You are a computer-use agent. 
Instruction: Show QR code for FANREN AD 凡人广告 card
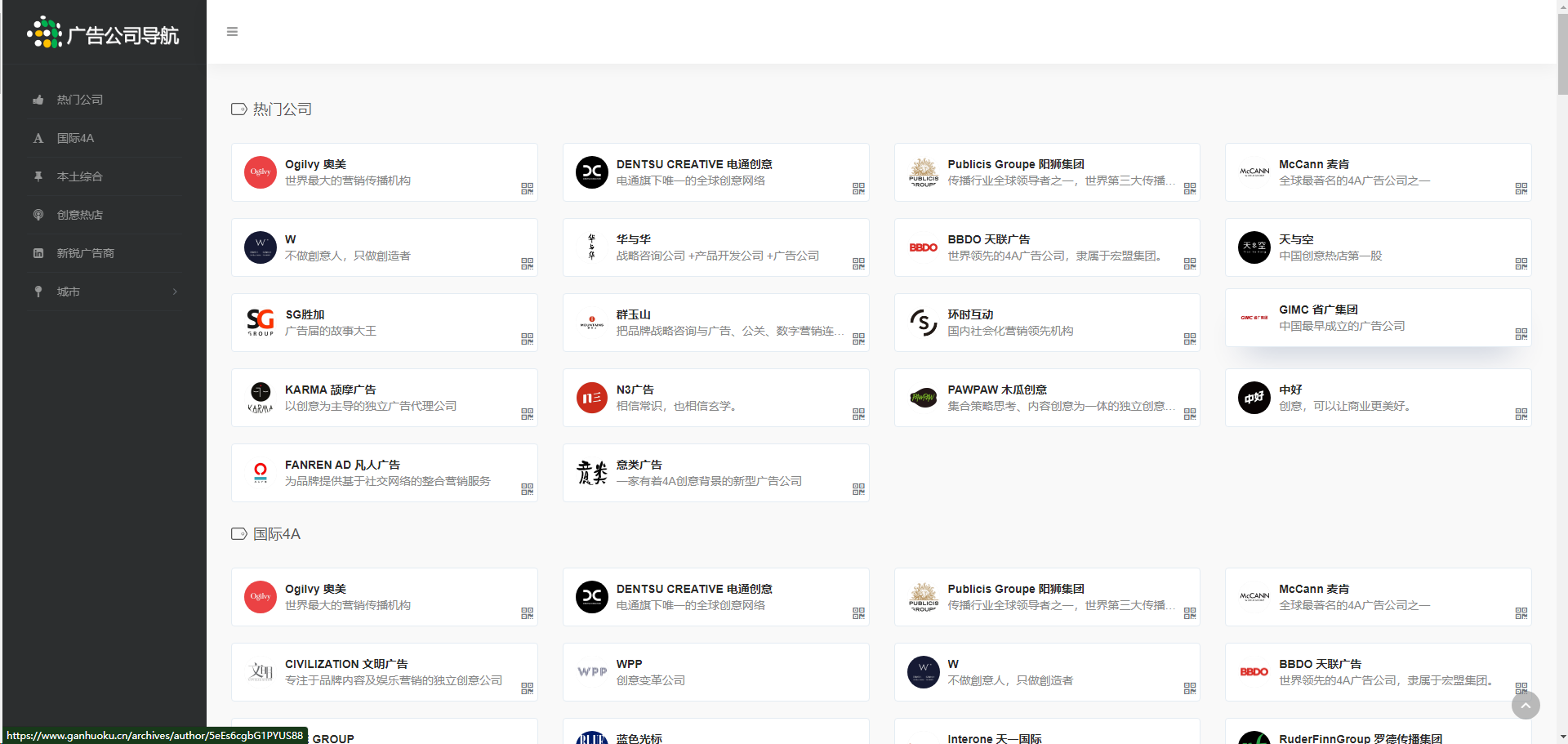click(x=527, y=489)
